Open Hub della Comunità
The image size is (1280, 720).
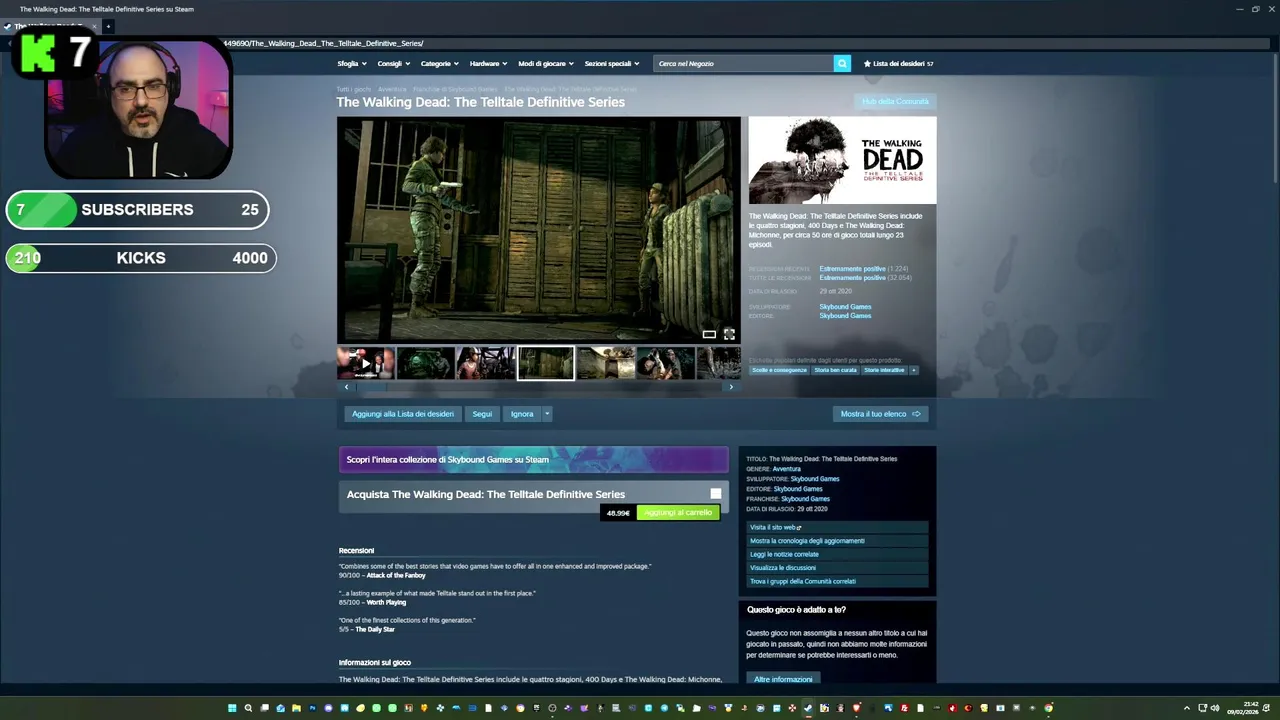895,101
